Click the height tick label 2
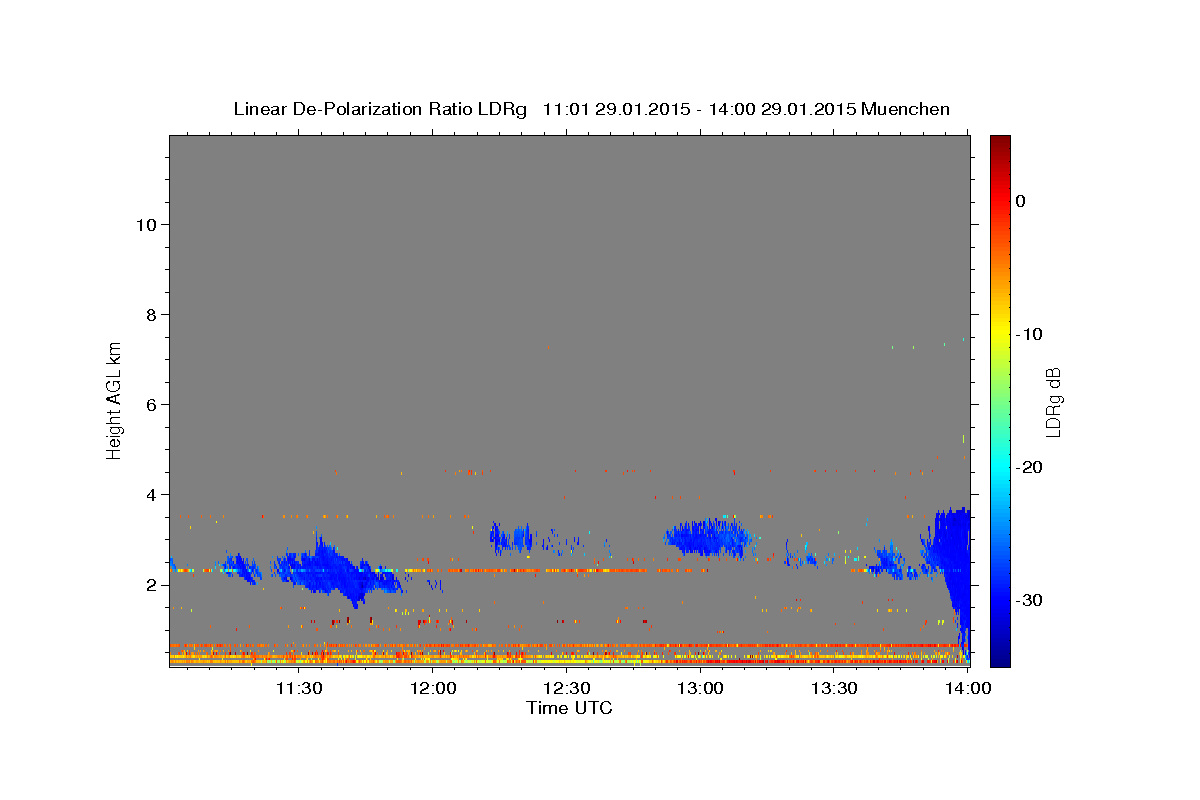 151,584
